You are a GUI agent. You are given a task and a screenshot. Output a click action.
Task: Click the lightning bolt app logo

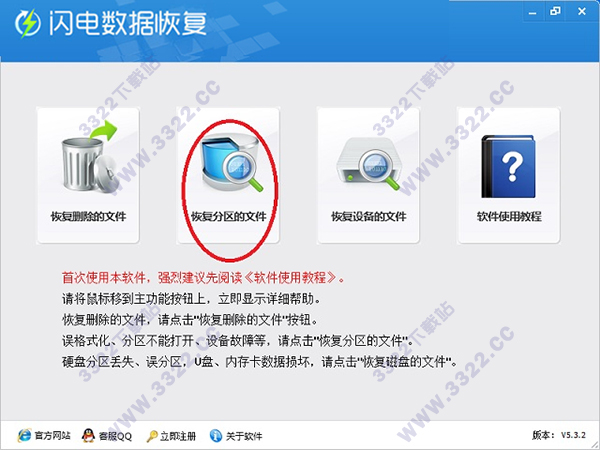pos(28,24)
